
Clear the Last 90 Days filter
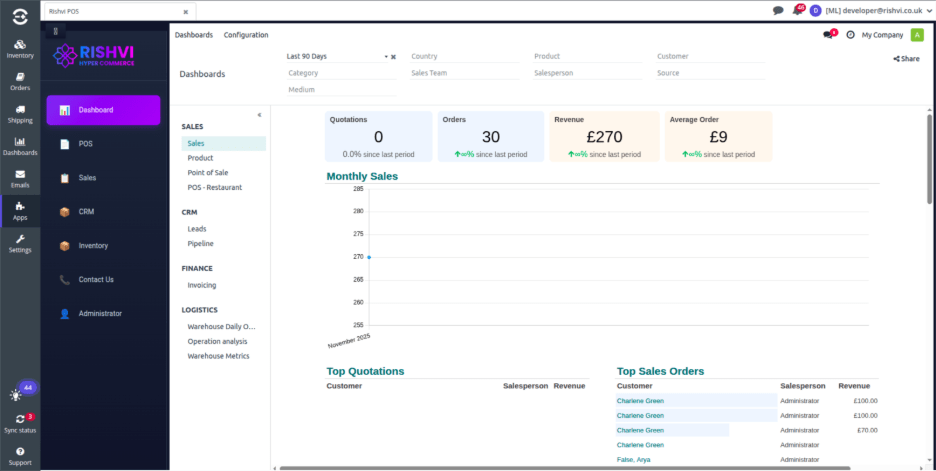coord(393,57)
